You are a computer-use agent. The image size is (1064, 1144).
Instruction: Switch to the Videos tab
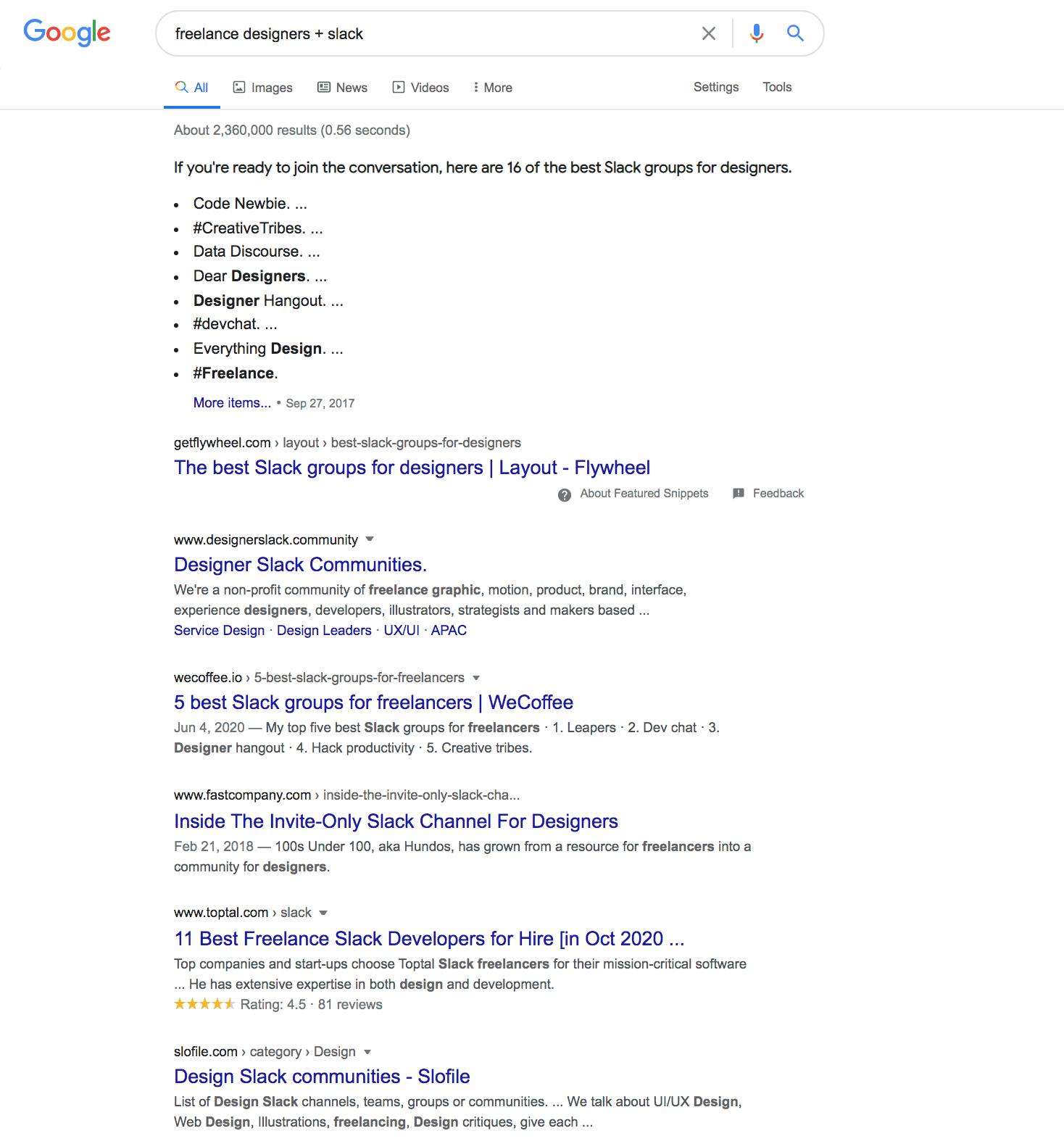[420, 88]
